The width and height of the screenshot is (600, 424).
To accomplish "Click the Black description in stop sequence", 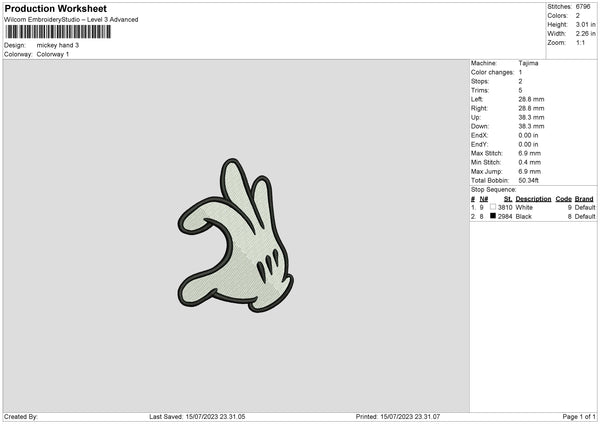I will (523, 217).
